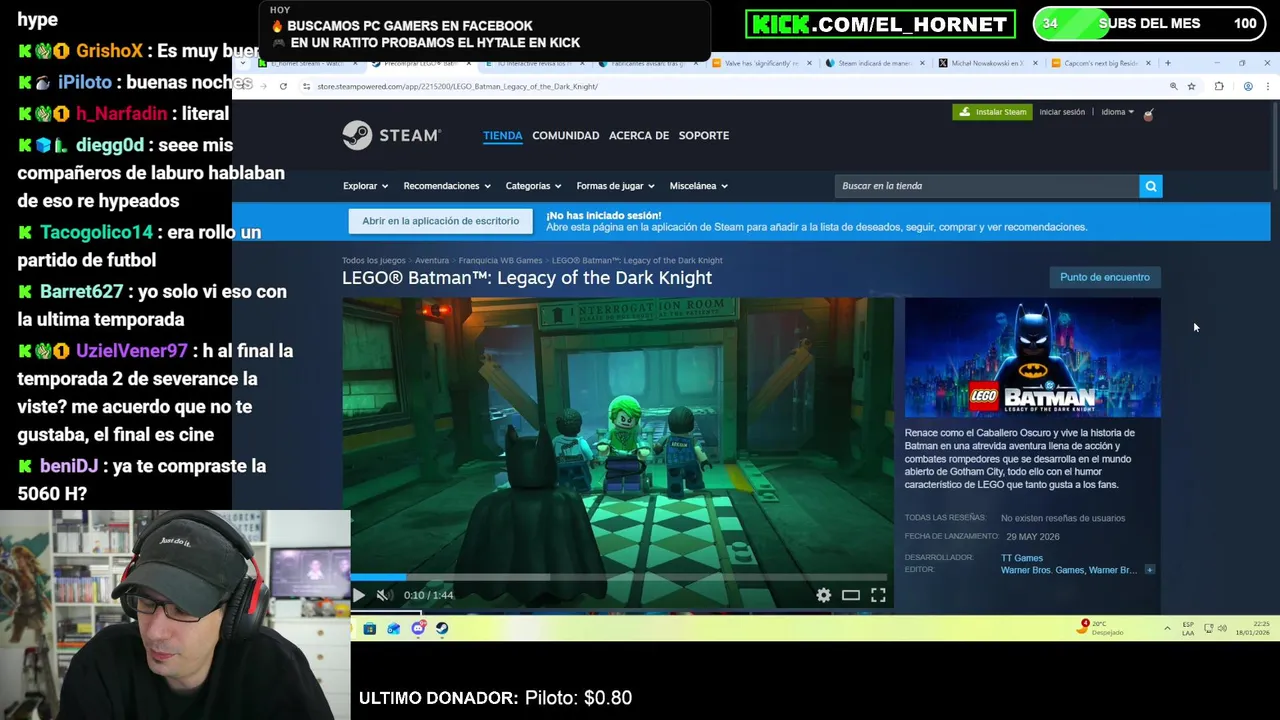The height and width of the screenshot is (720, 1280).
Task: Click the 29 MAY 2026 release date
Action: 1032,537
